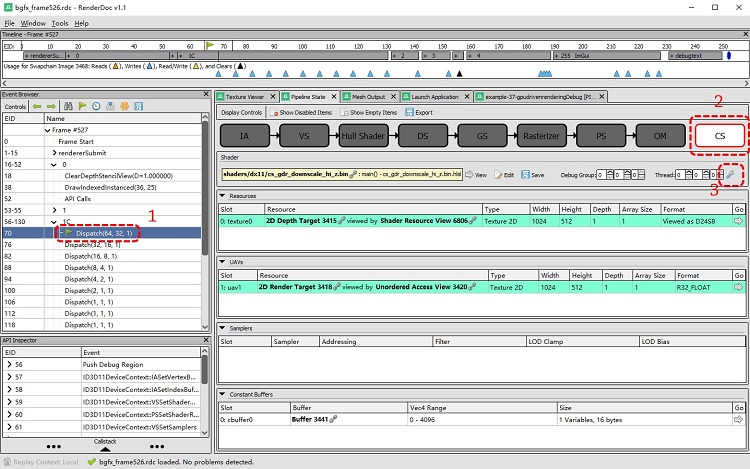Click the shader debug wrench icon

point(732,174)
